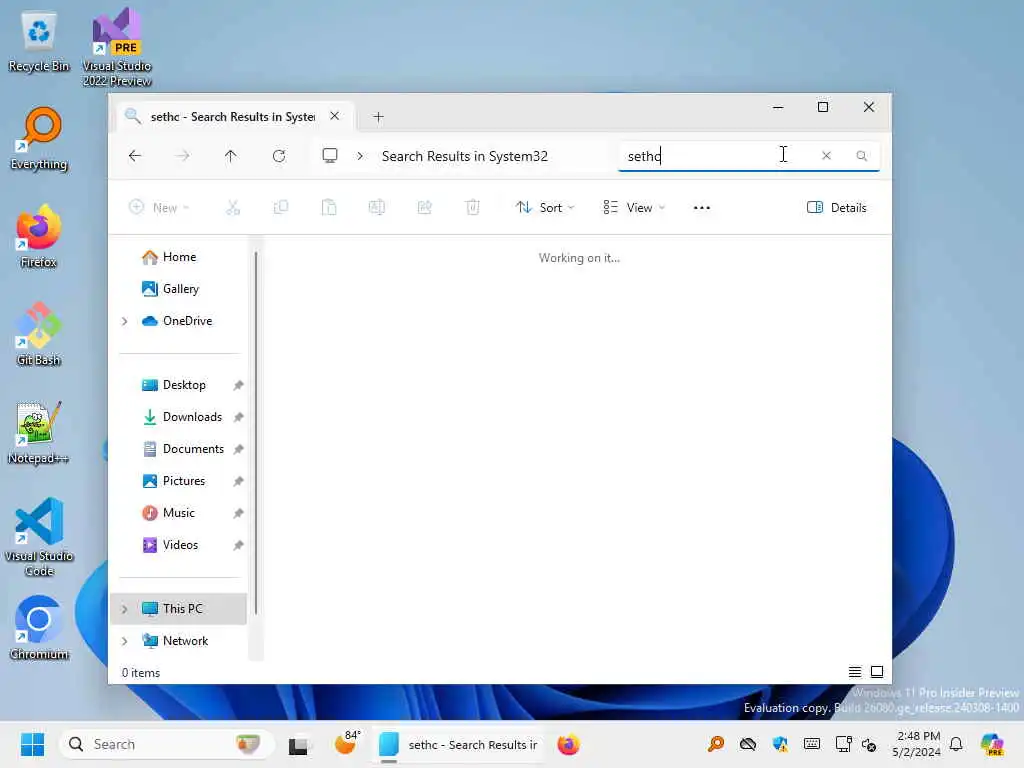Open Gallery in navigation pane
Screen dimensions: 1024x768
tap(170, 289)
